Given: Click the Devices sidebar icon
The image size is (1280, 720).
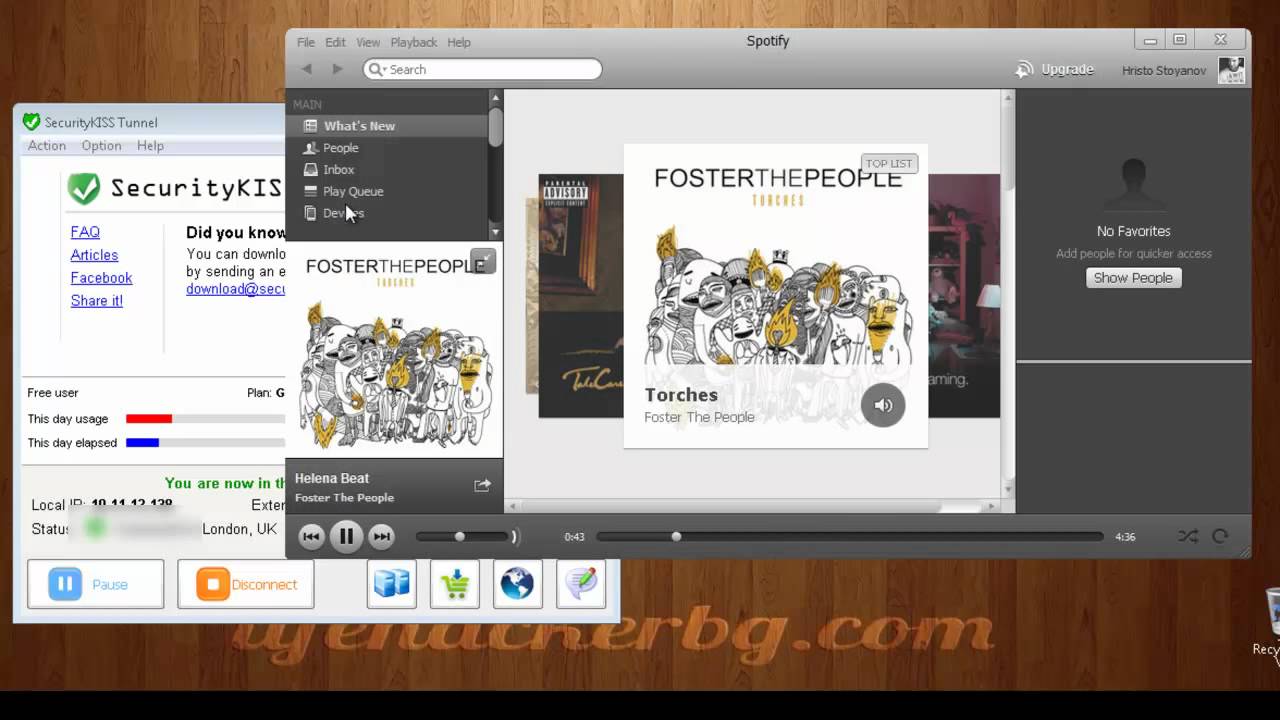Looking at the screenshot, I should click(x=310, y=213).
